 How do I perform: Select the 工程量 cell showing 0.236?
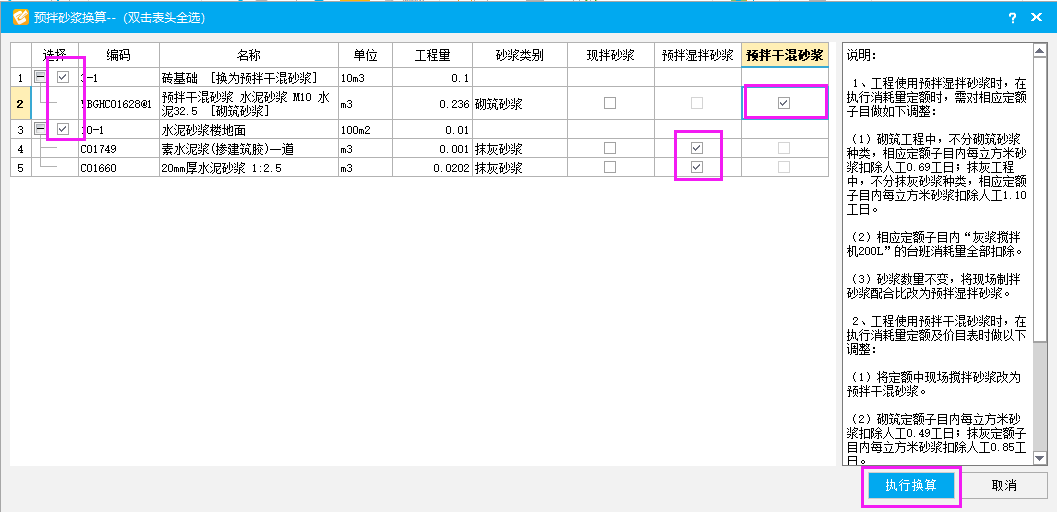point(429,103)
